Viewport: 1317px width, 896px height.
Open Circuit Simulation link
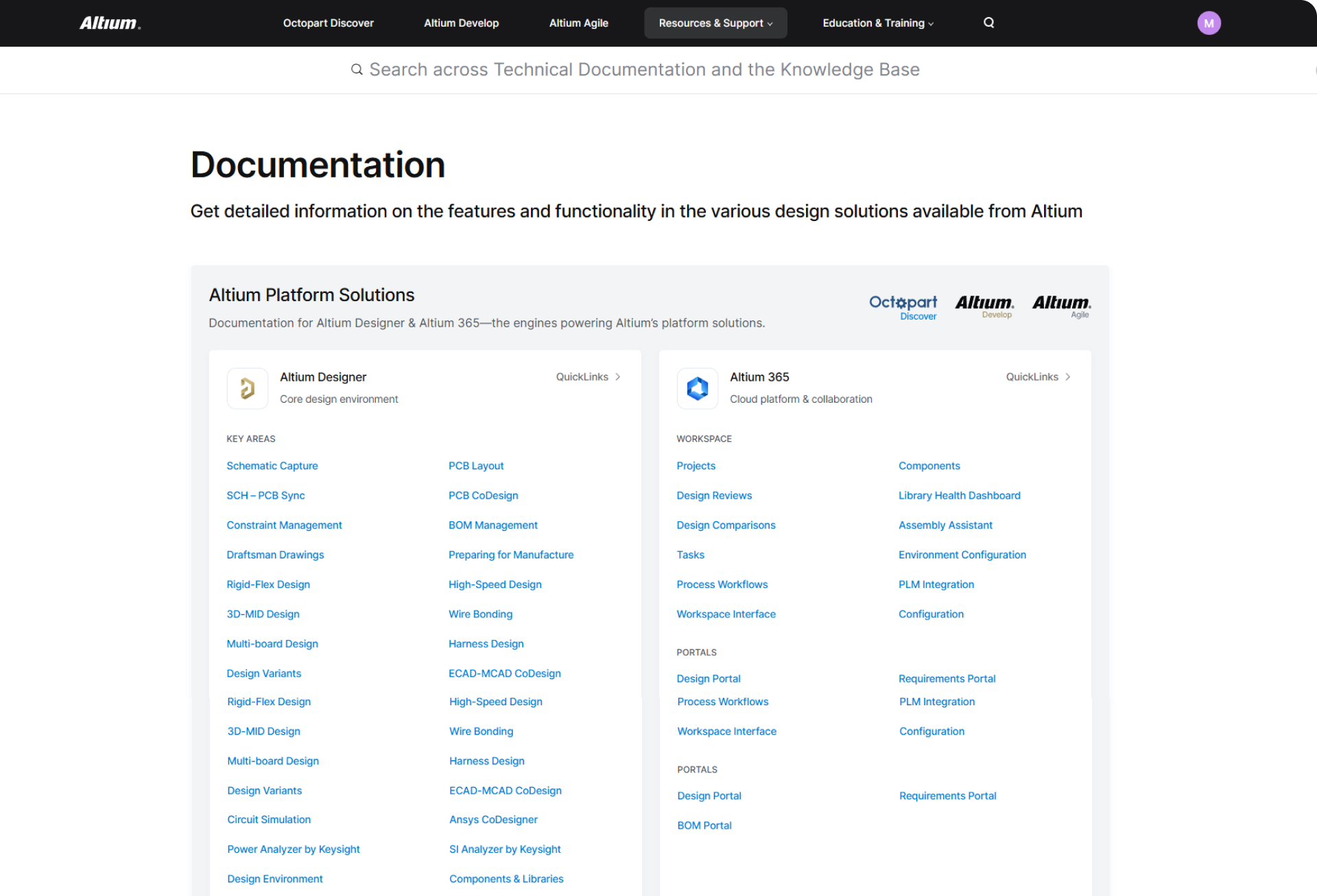269,819
